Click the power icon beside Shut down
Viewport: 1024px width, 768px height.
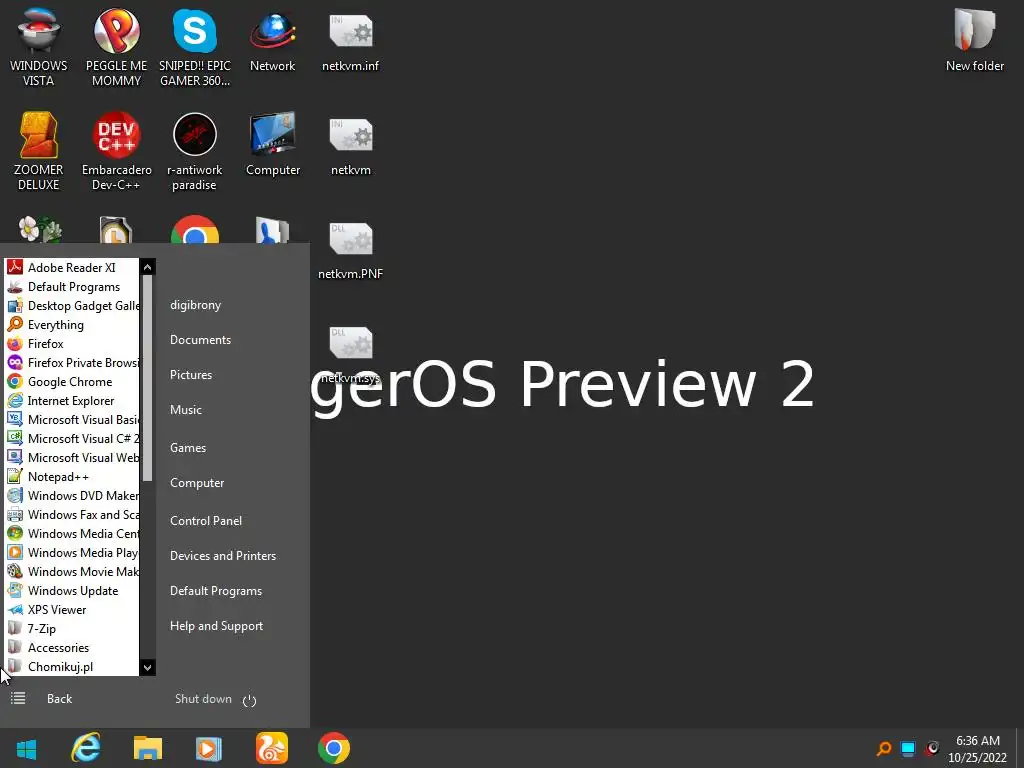tap(249, 700)
